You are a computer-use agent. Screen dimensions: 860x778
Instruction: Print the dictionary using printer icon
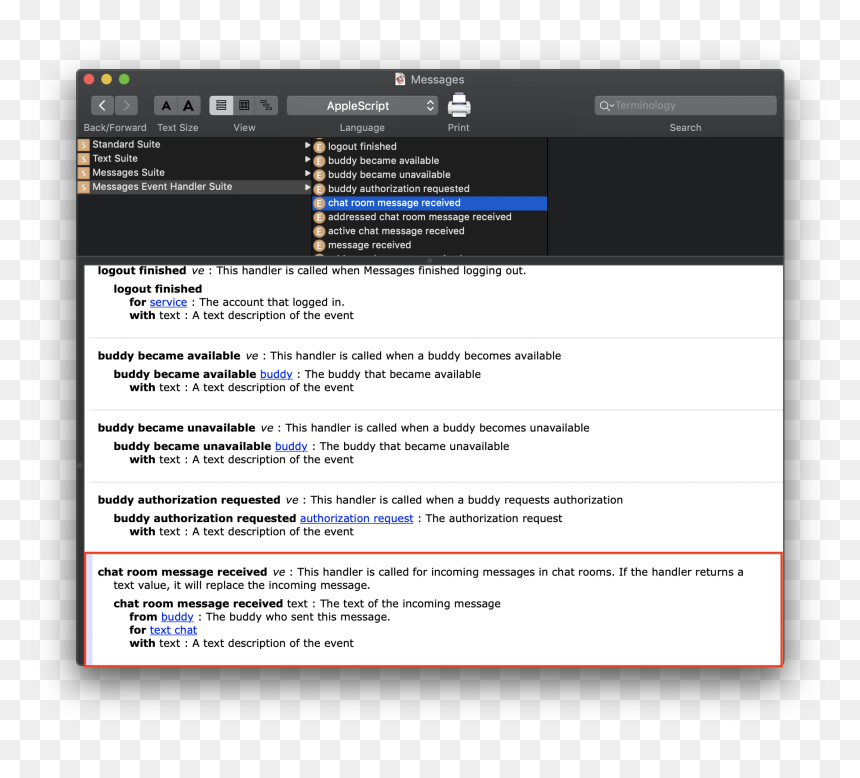459,105
